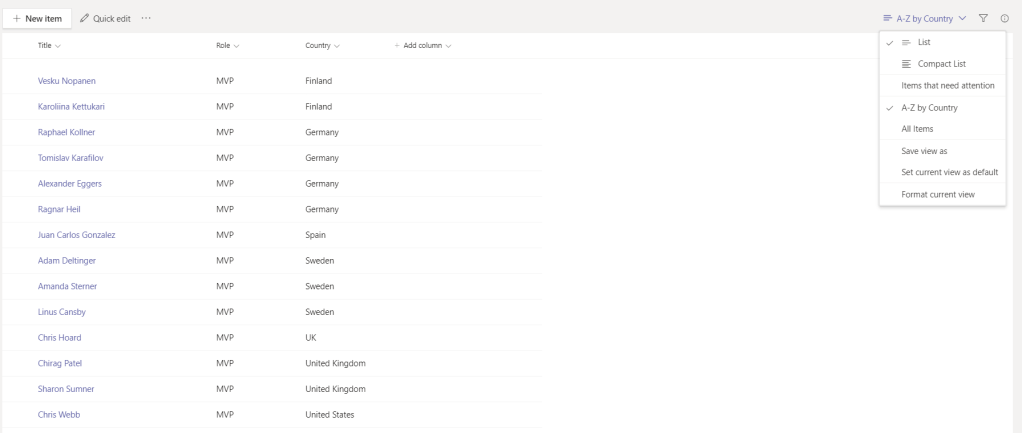This screenshot has width=1022, height=433.
Task: Open the information pane icon
Action: point(1004,19)
